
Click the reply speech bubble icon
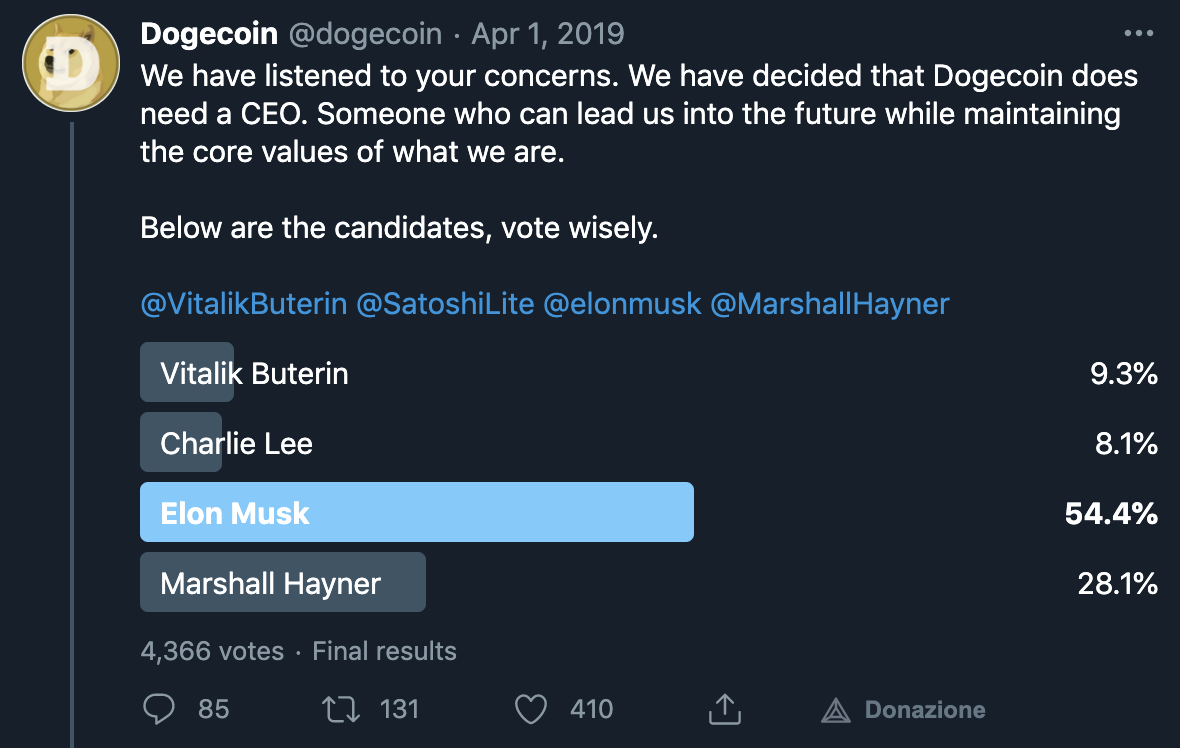click(160, 709)
